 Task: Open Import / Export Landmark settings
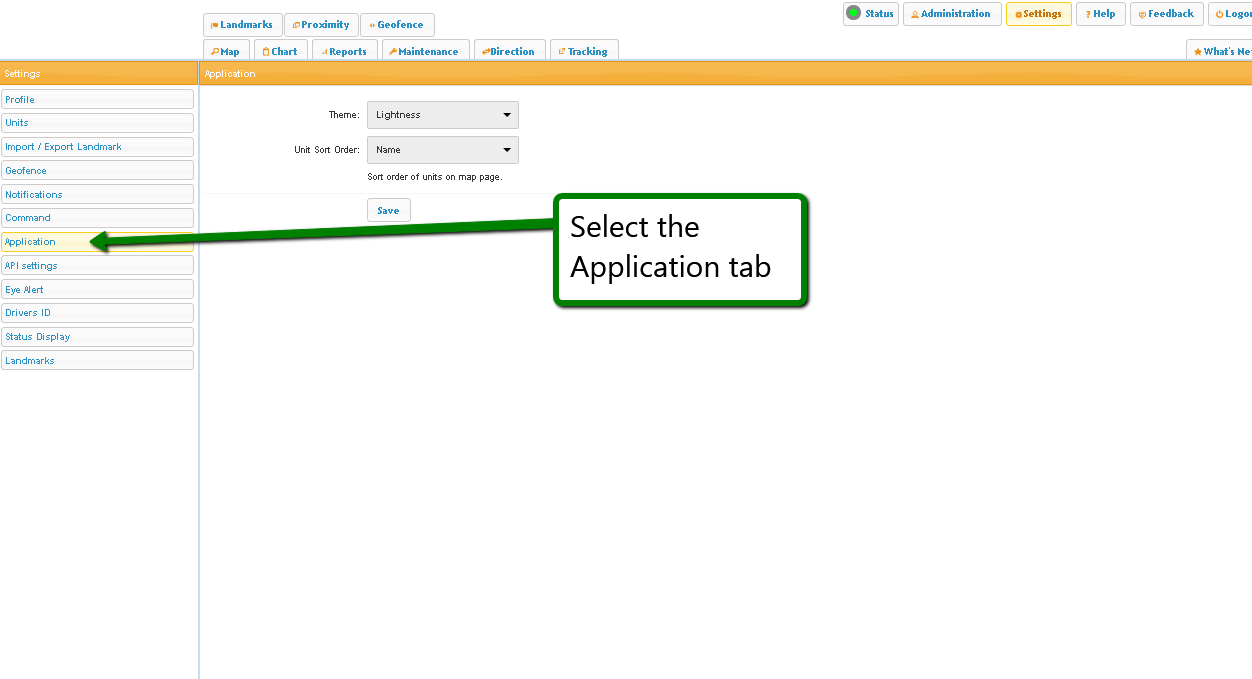tap(97, 147)
